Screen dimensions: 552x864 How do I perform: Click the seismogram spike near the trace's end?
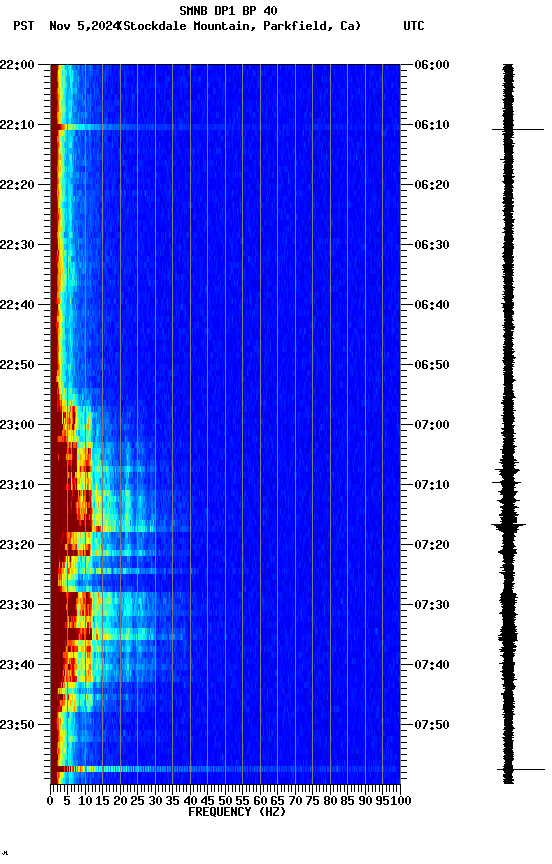[x=521, y=769]
